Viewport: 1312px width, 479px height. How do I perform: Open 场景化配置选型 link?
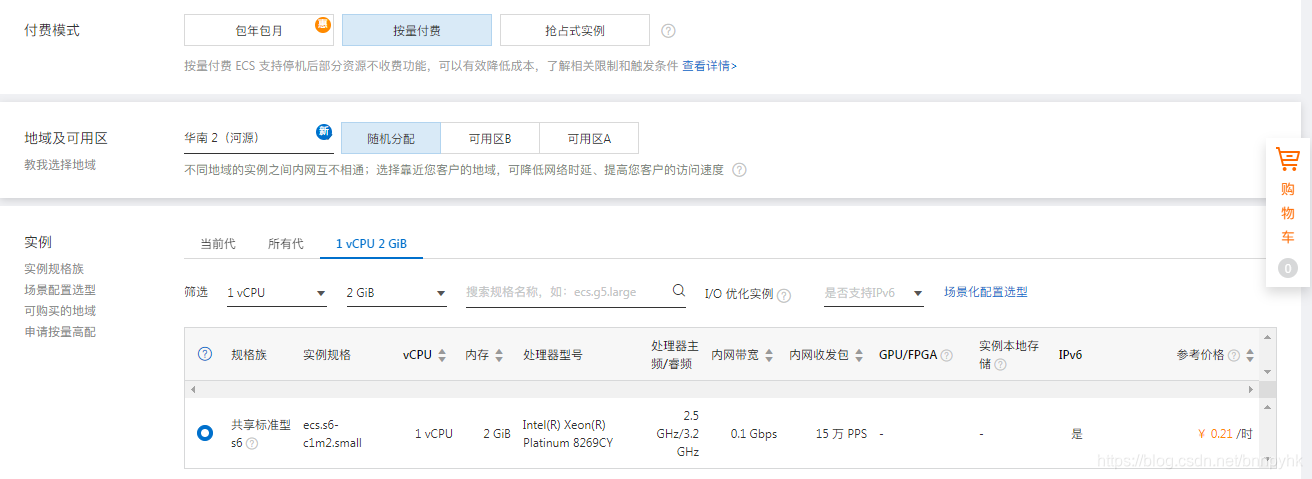[986, 292]
